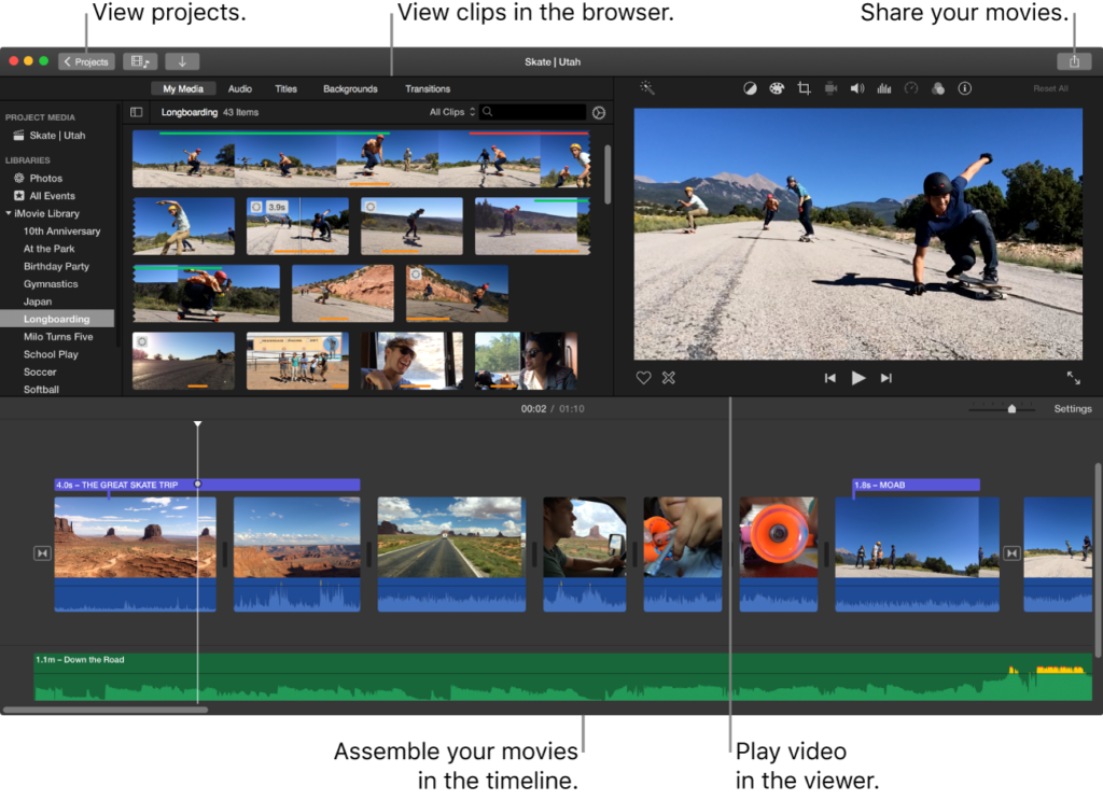Viewport: 1103px width, 800px height.
Task: Open the media browser layout button
Action: tap(140, 62)
